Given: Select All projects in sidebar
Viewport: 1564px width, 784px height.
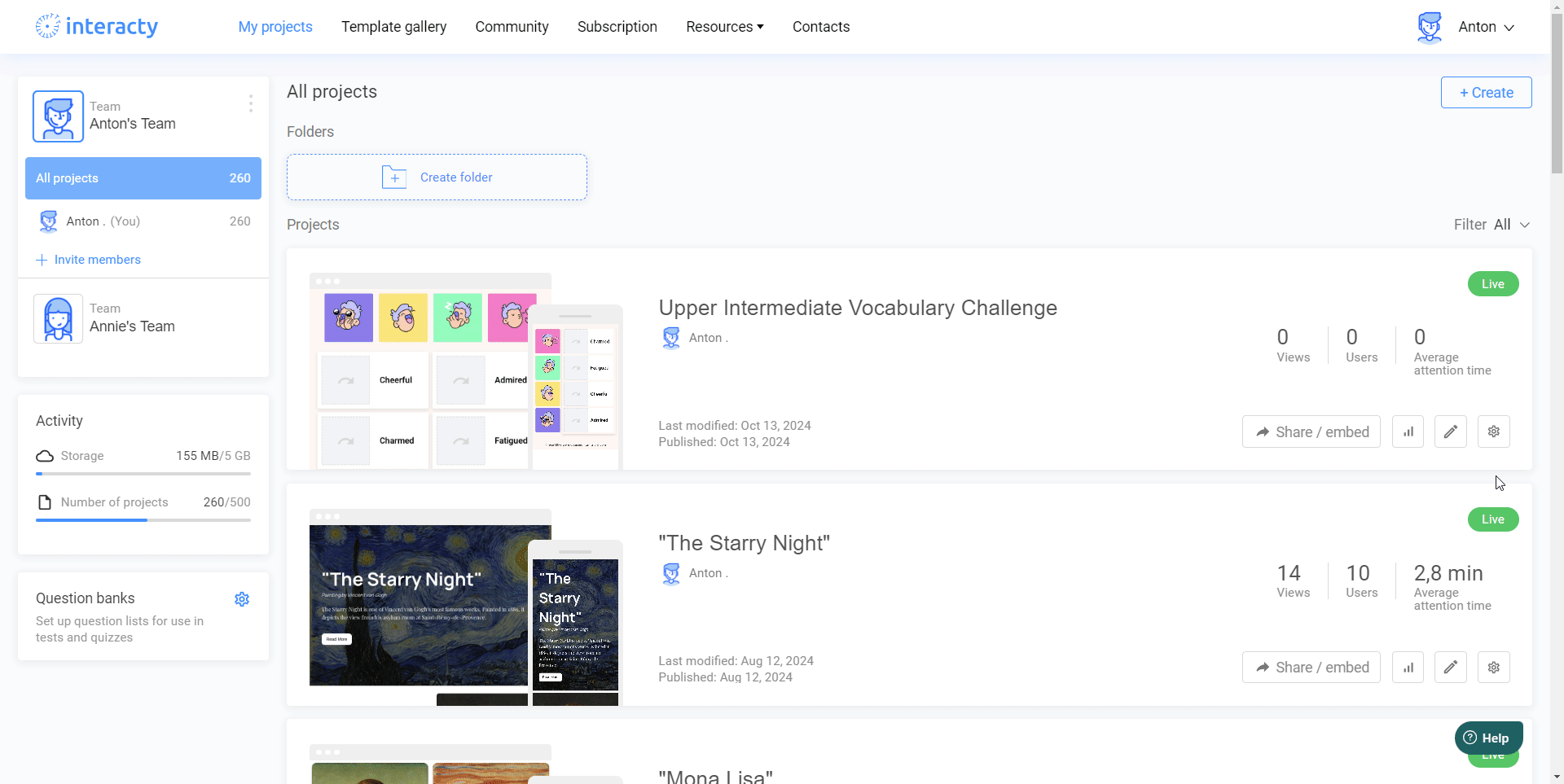Looking at the screenshot, I should (143, 178).
